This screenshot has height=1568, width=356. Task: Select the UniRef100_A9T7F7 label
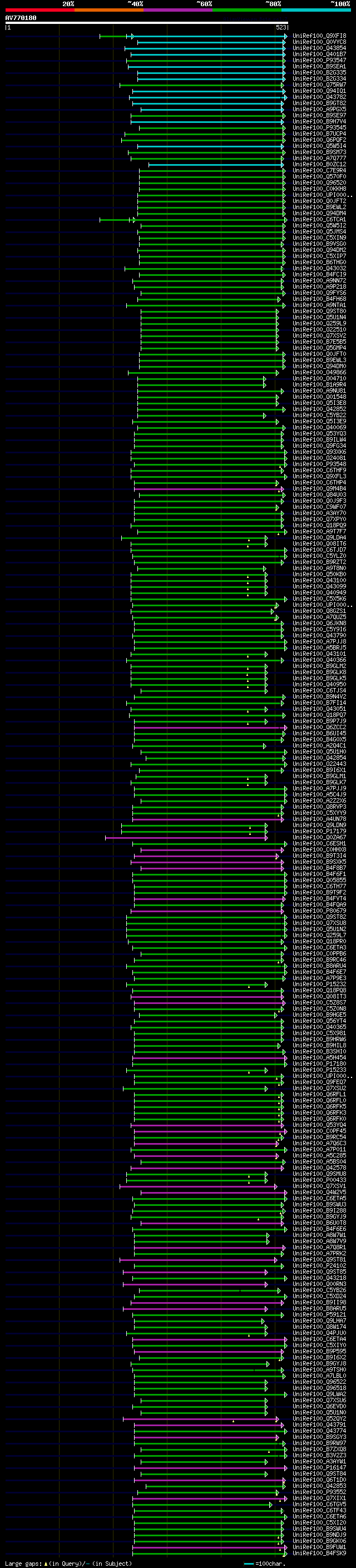click(x=319, y=531)
